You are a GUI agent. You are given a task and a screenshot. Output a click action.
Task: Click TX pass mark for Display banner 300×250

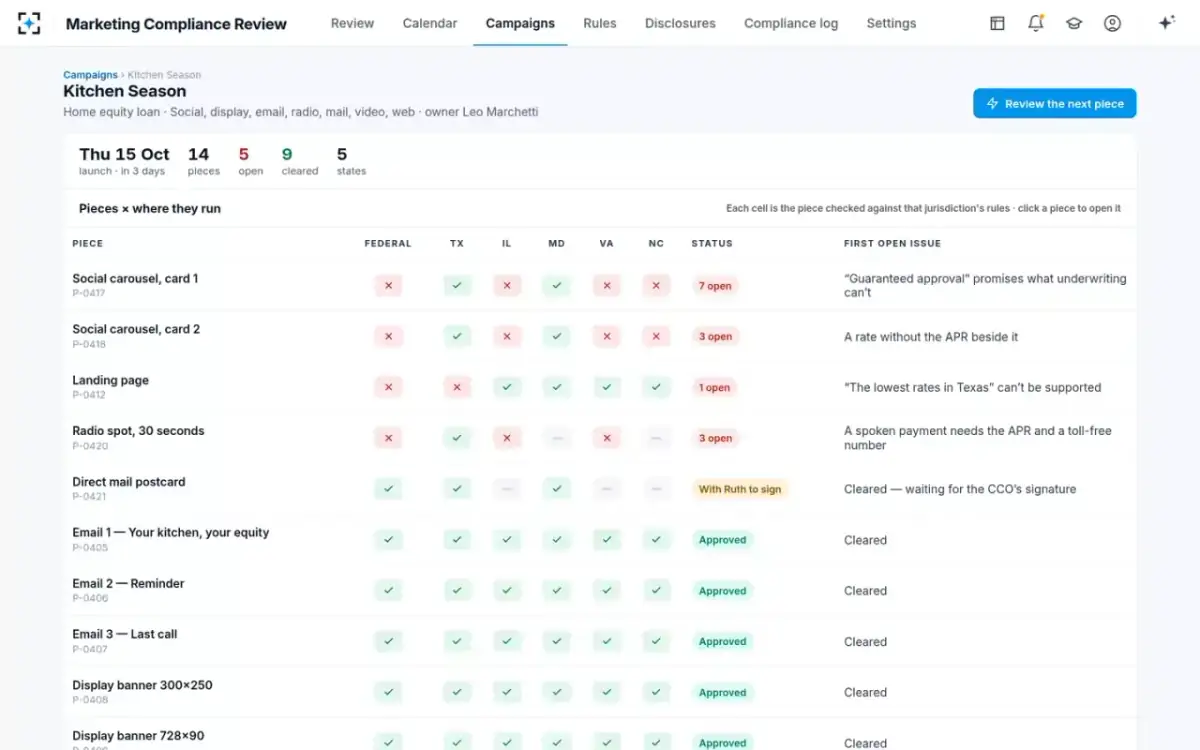pos(457,692)
